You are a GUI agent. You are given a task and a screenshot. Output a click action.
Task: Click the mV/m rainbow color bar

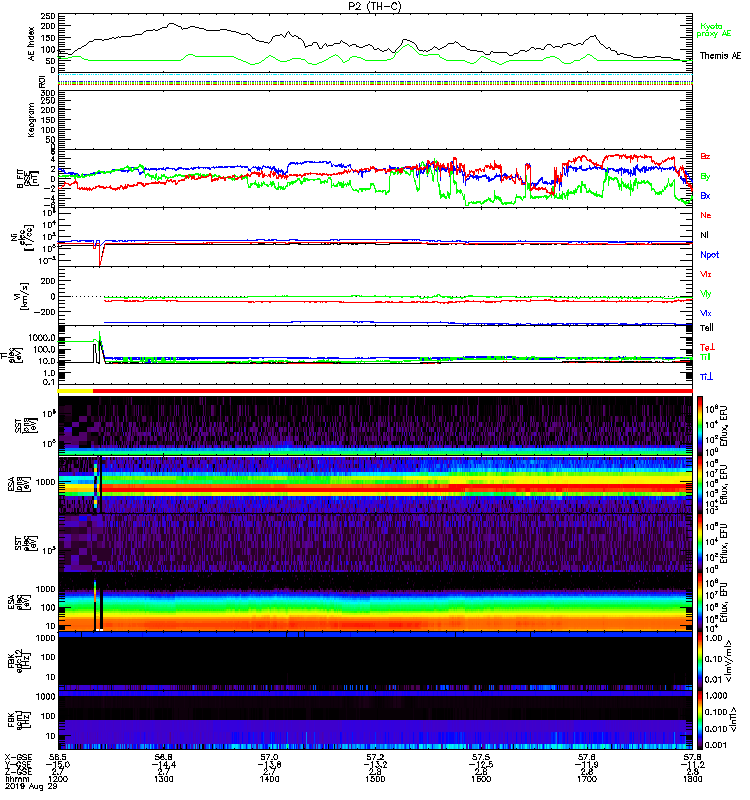[x=700, y=661]
